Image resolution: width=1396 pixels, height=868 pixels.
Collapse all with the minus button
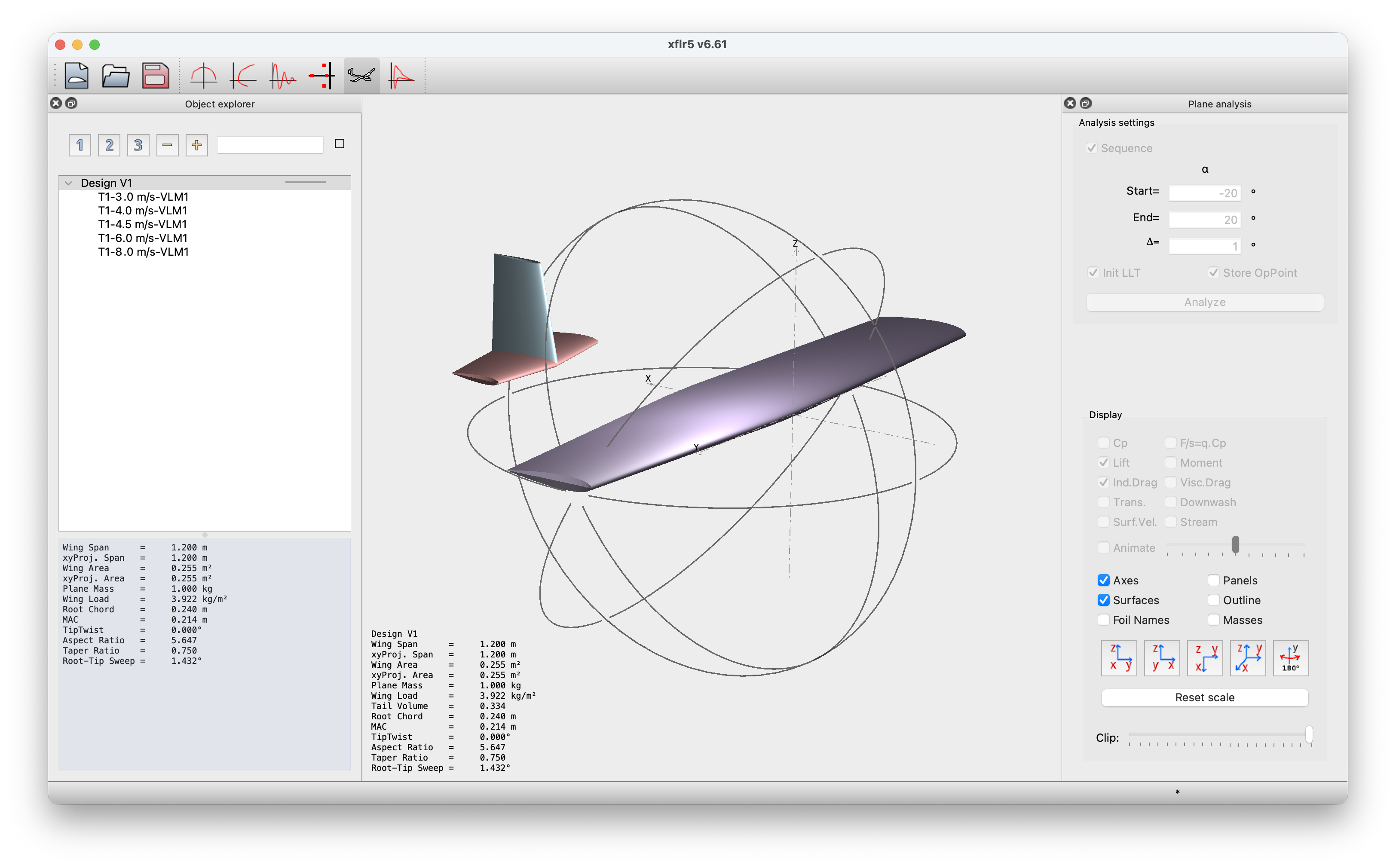[x=167, y=145]
